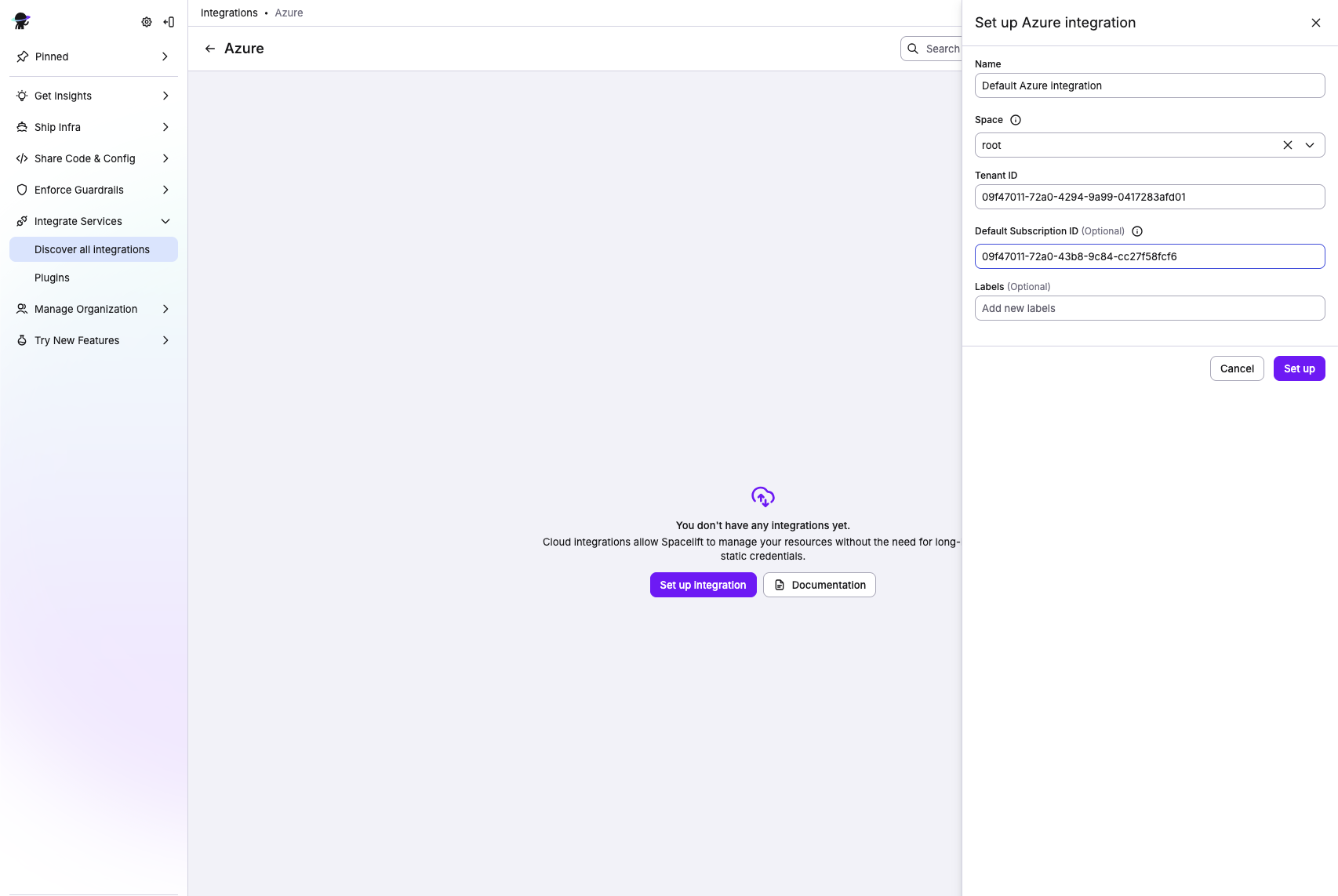Collapse the Integrate Services section
The height and width of the screenshot is (896, 1338).
(165, 220)
